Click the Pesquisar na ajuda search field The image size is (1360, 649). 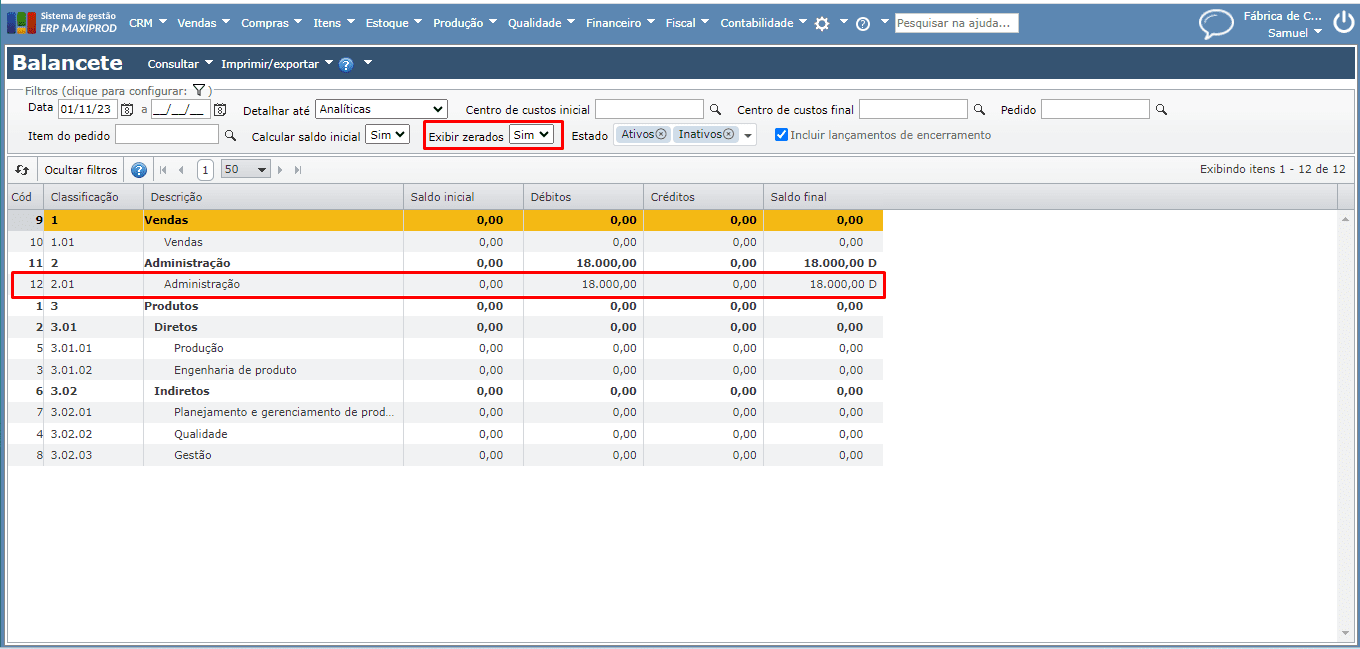[956, 23]
